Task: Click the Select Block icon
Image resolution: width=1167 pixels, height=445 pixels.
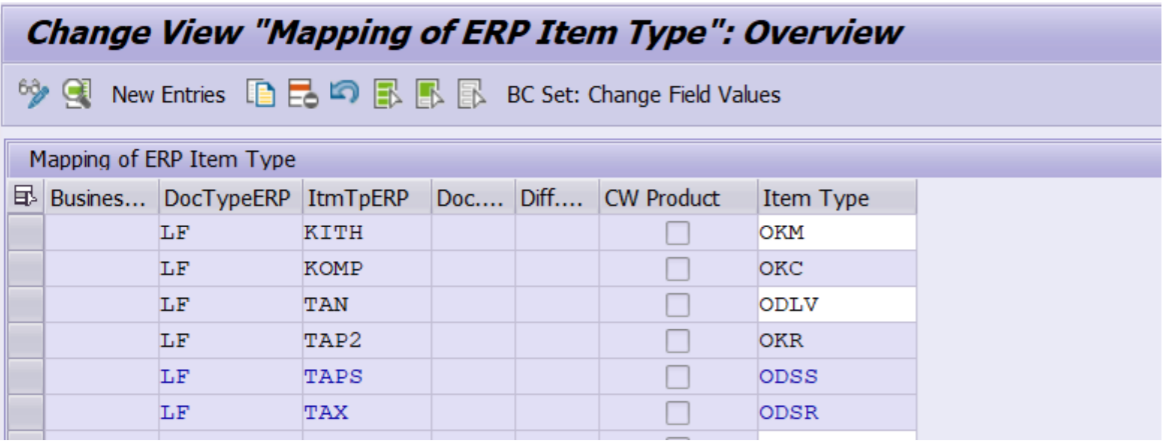Action: coord(428,95)
